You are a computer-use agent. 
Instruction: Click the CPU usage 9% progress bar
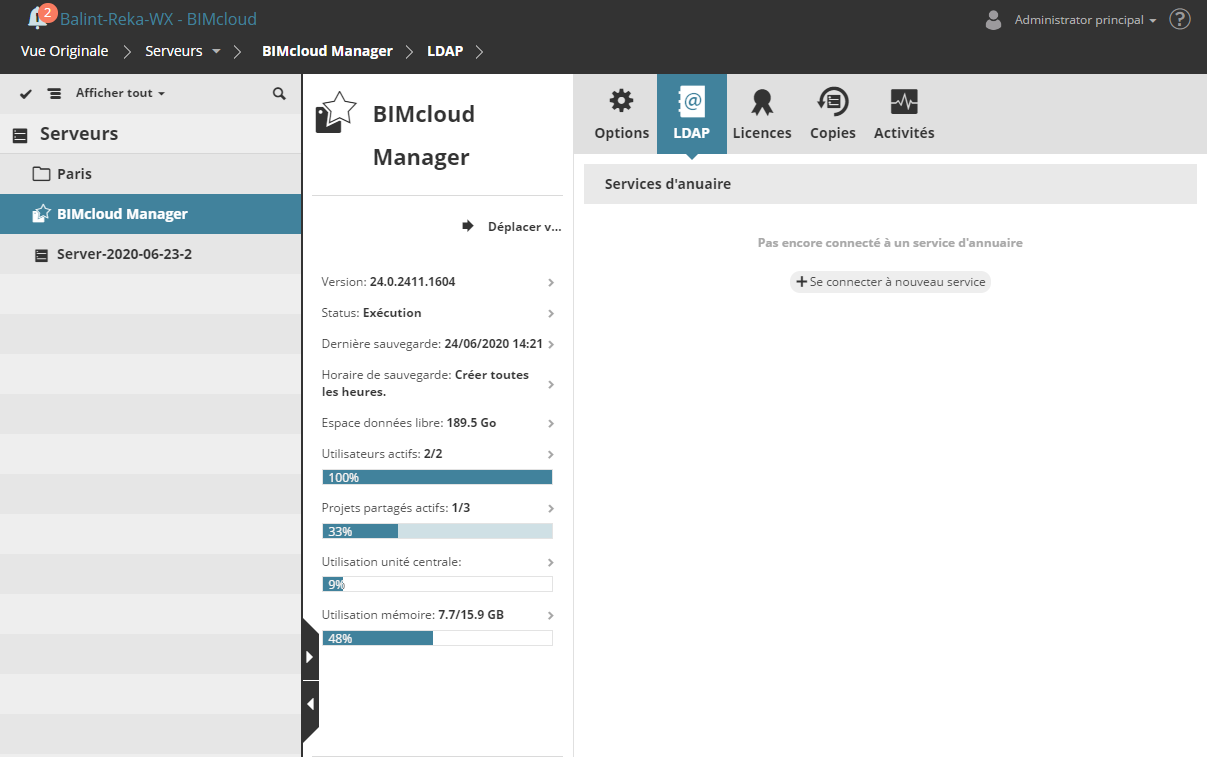click(x=437, y=584)
